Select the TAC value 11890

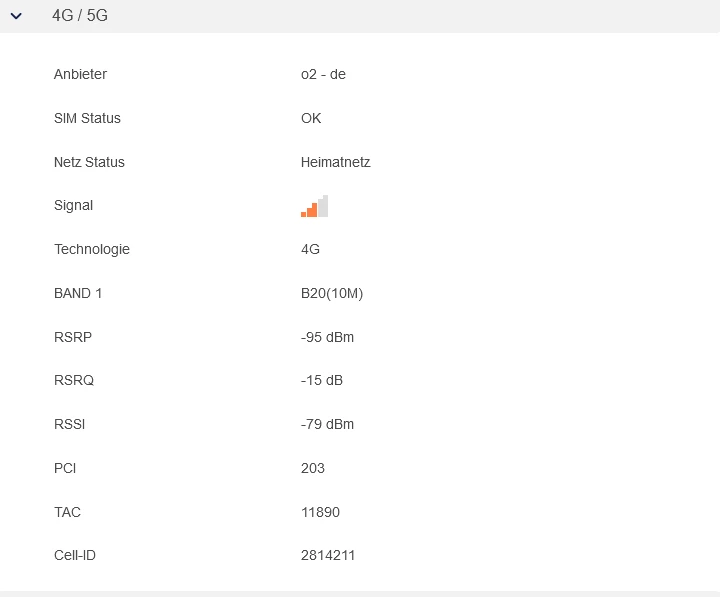[320, 512]
